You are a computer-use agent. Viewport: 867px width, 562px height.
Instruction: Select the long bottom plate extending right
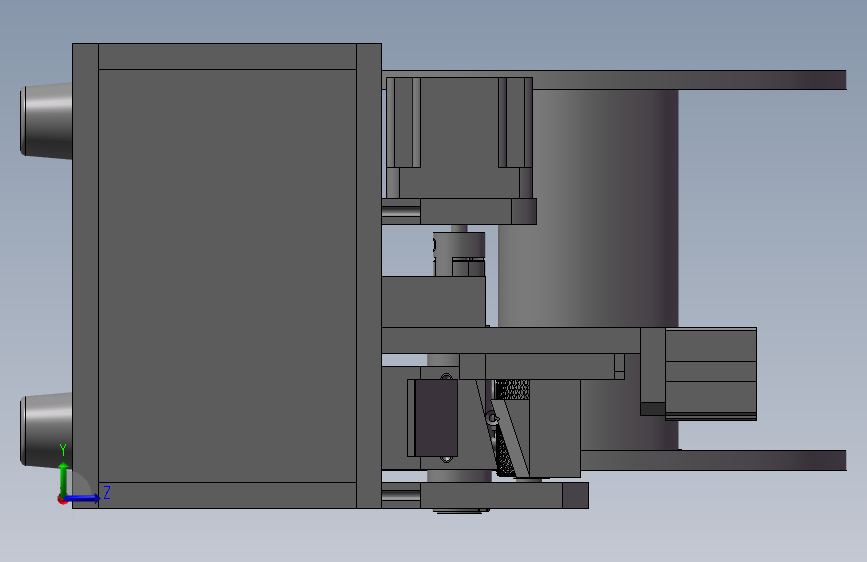713,460
